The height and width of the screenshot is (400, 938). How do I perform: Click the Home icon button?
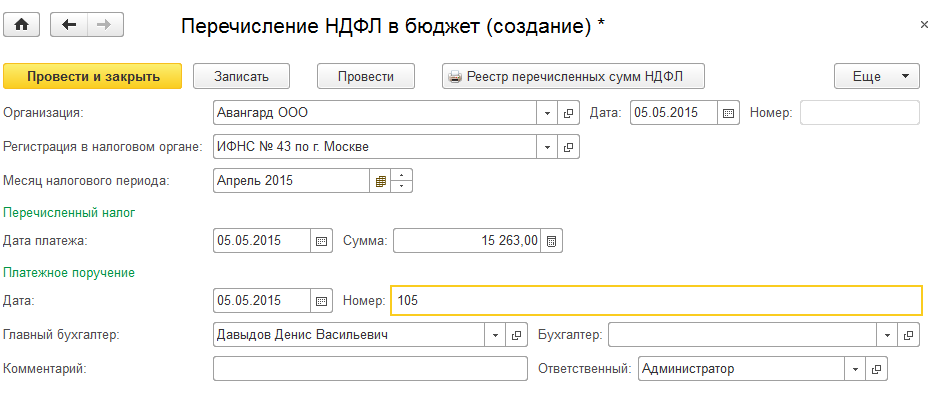[21, 25]
